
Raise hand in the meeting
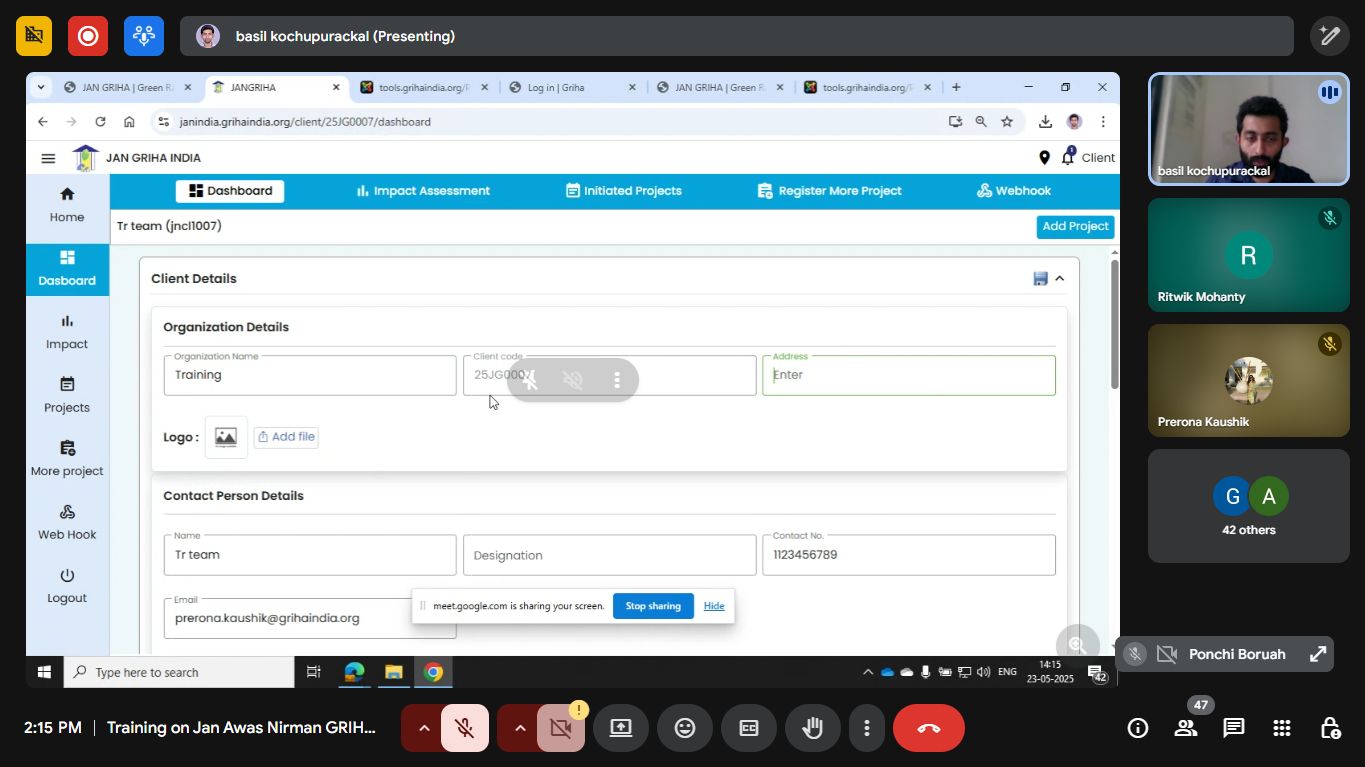pyautogui.click(x=813, y=728)
